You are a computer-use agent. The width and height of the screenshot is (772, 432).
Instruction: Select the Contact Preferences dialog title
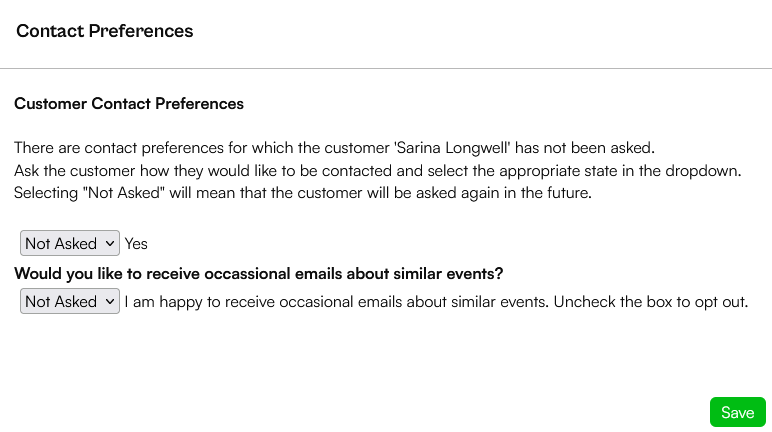(104, 31)
